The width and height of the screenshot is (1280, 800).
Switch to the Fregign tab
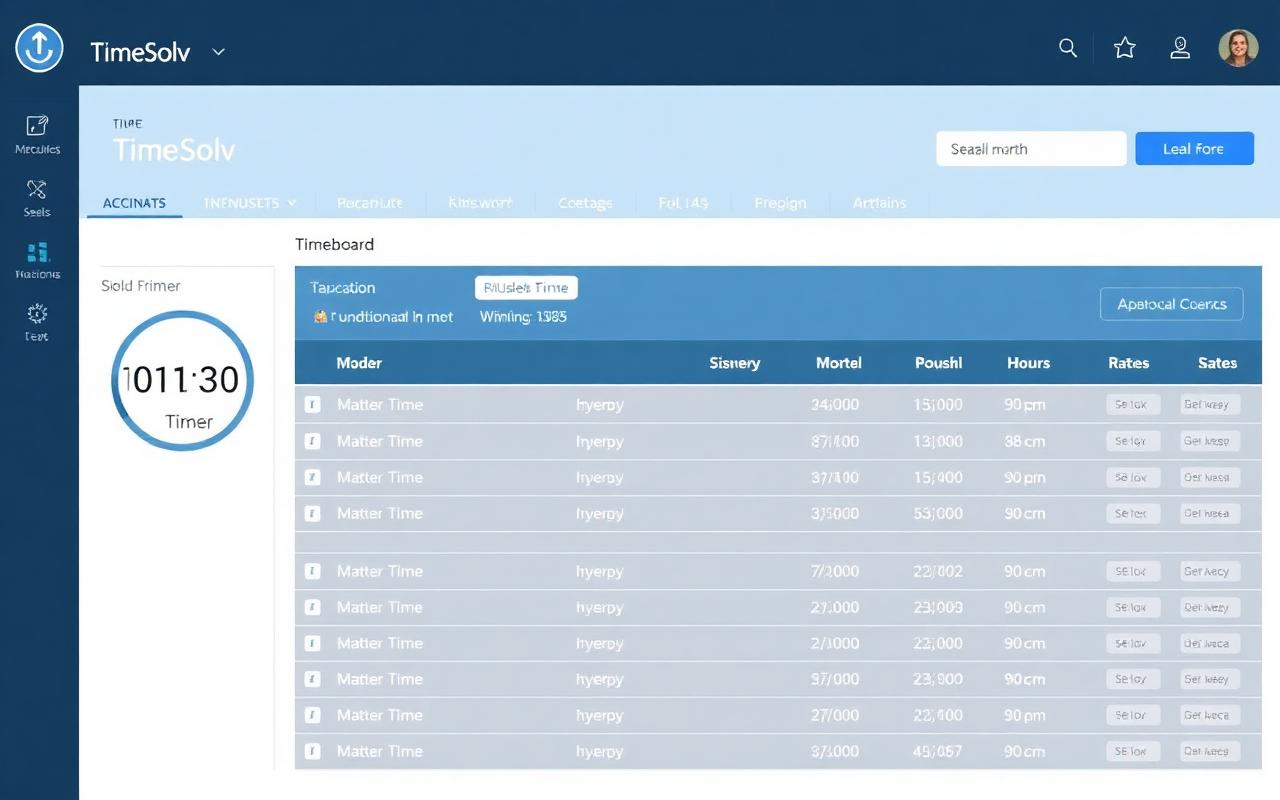780,203
